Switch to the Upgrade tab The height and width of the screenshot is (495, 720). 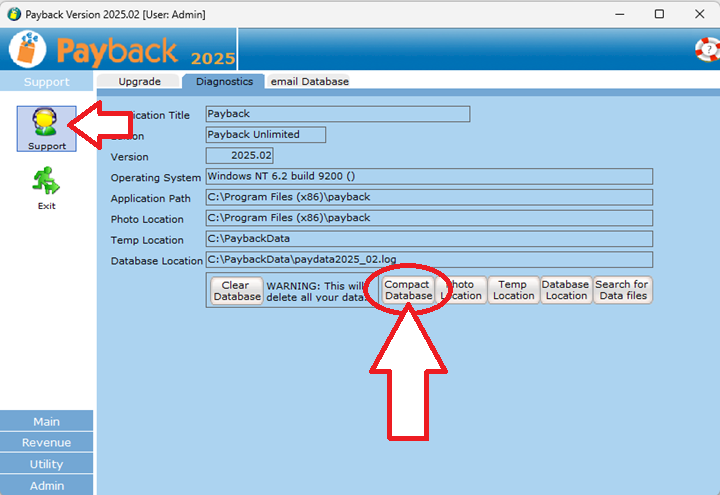point(139,81)
